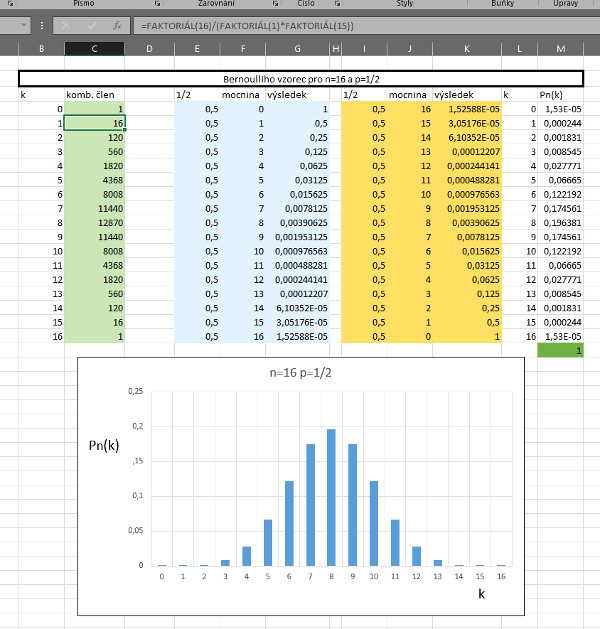Select narrow column H header
Screen dimensions: 600x629
(x=335, y=49)
